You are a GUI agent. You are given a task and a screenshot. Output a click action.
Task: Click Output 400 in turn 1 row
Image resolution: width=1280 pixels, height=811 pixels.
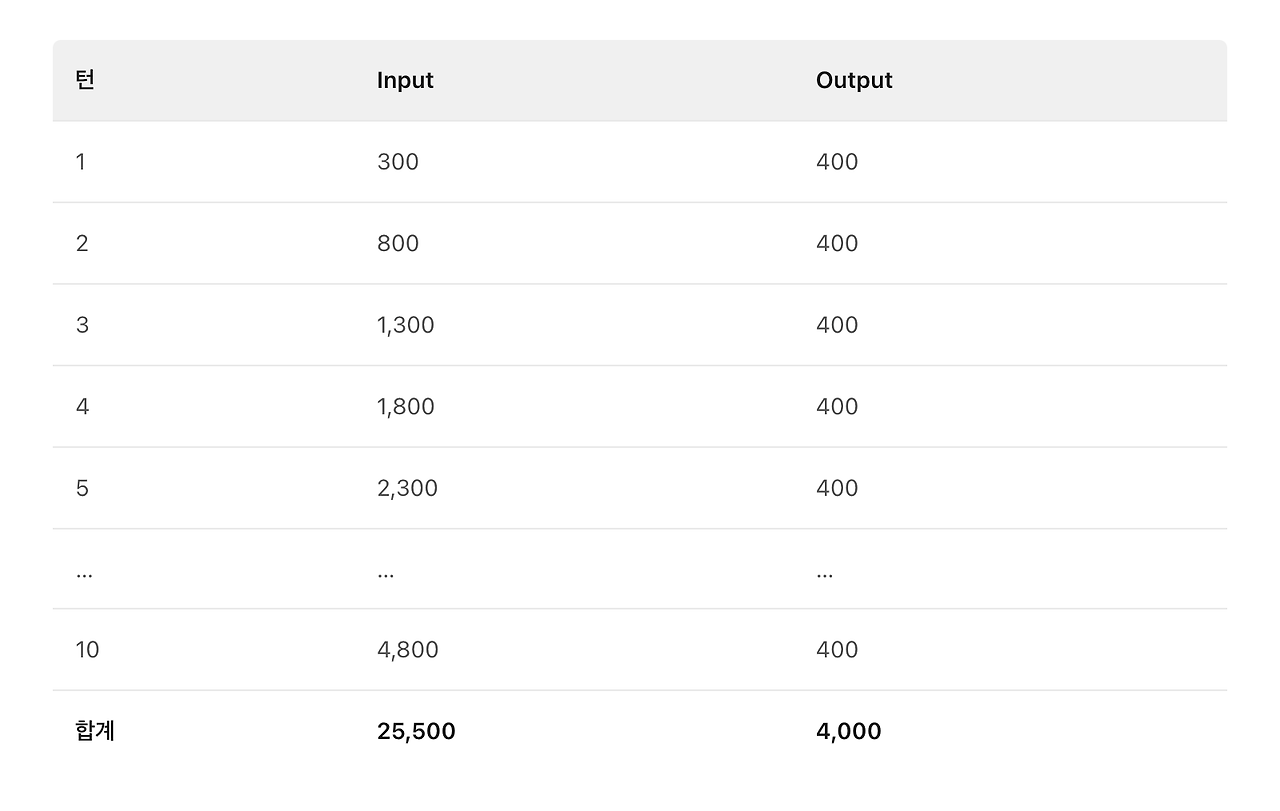click(x=837, y=162)
